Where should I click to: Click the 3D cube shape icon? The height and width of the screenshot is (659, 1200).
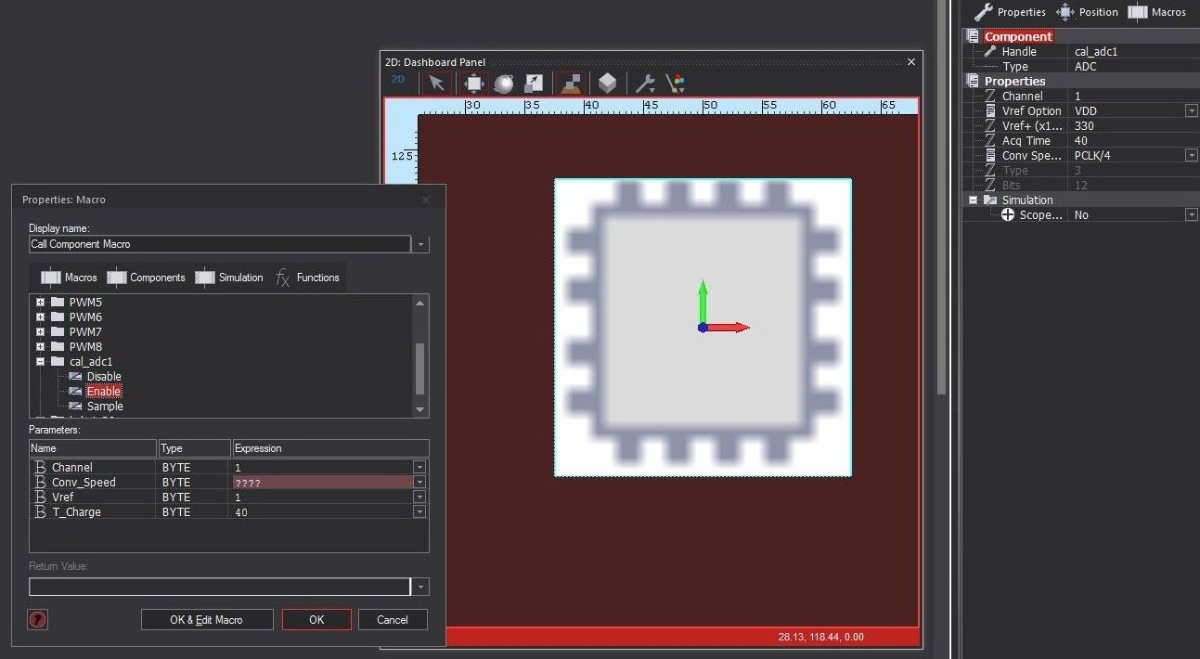[607, 83]
